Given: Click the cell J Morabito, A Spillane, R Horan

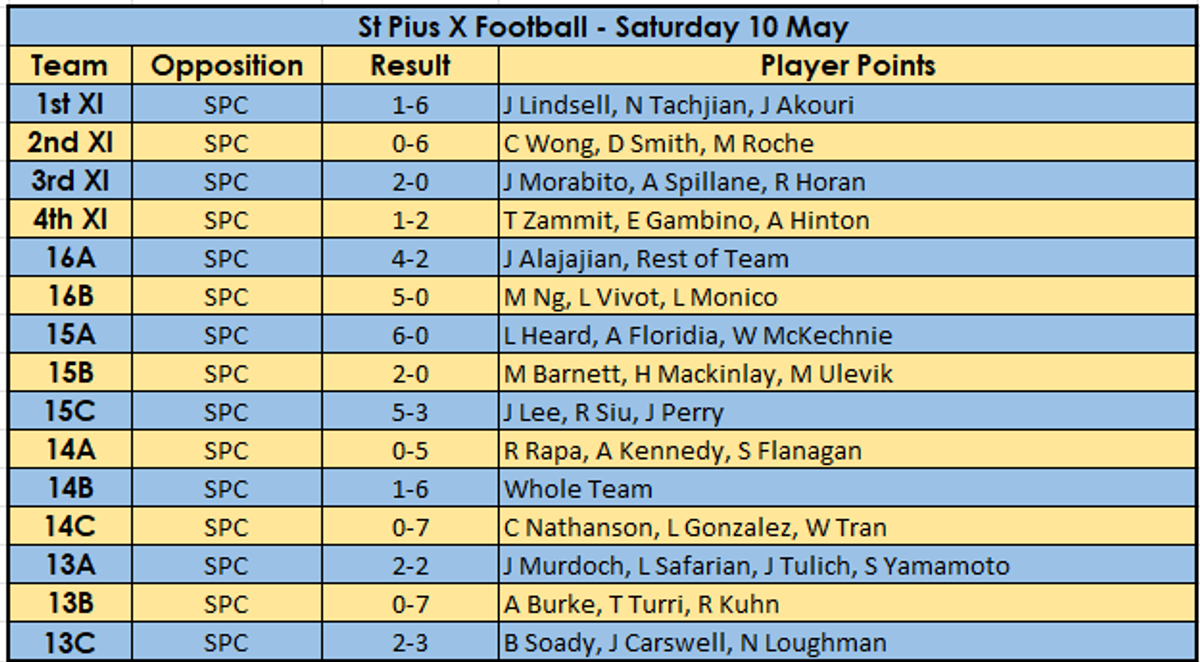Looking at the screenshot, I should [x=848, y=182].
